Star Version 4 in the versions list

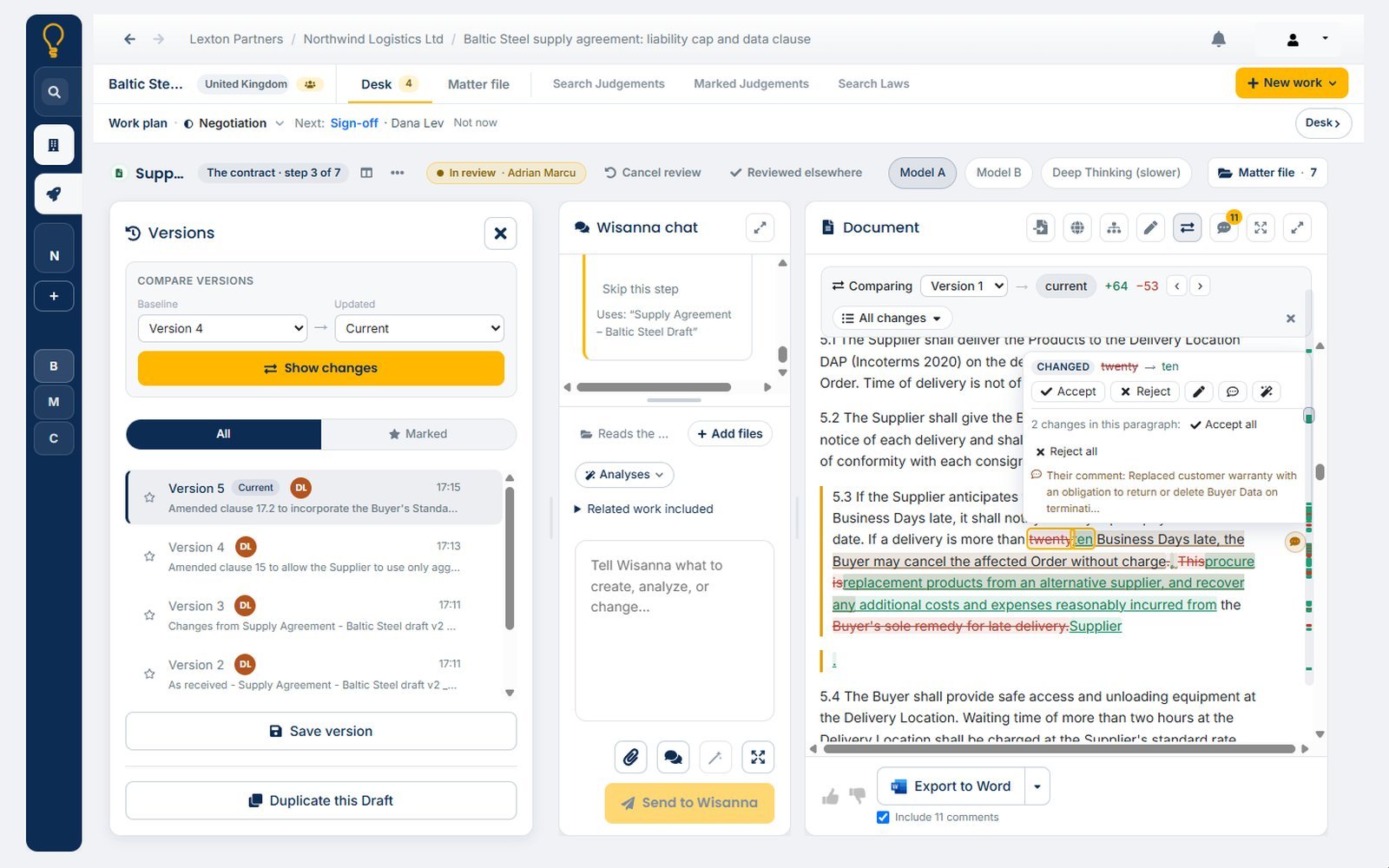(149, 556)
